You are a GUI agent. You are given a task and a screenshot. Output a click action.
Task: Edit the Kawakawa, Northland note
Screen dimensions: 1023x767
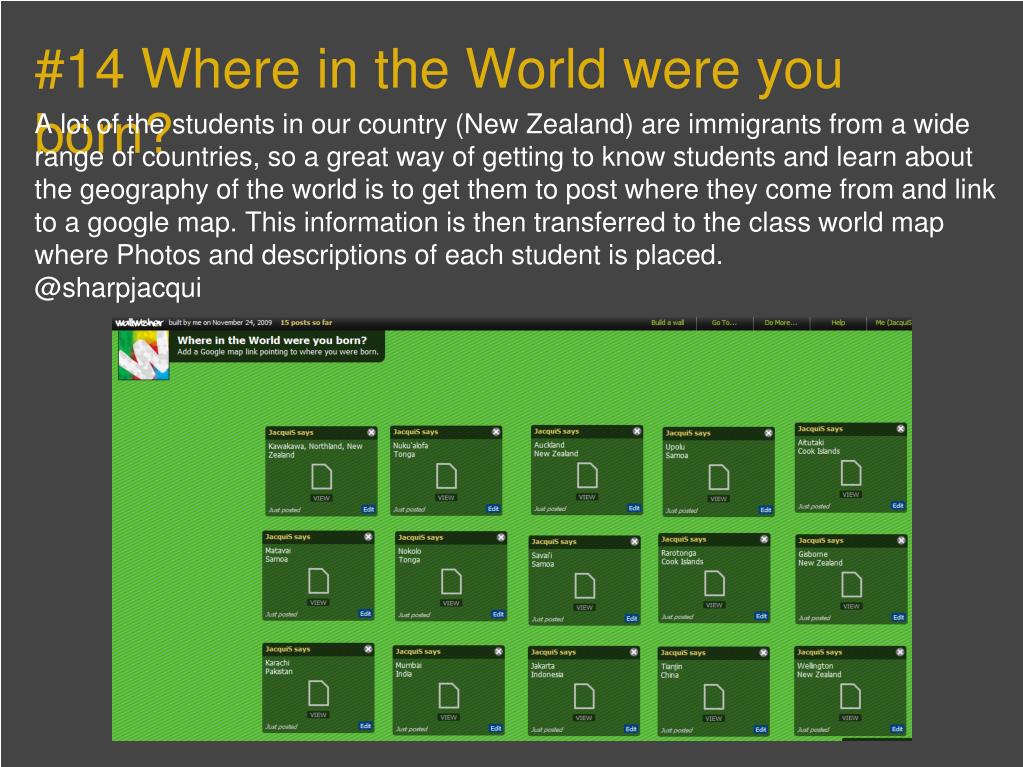tap(369, 509)
